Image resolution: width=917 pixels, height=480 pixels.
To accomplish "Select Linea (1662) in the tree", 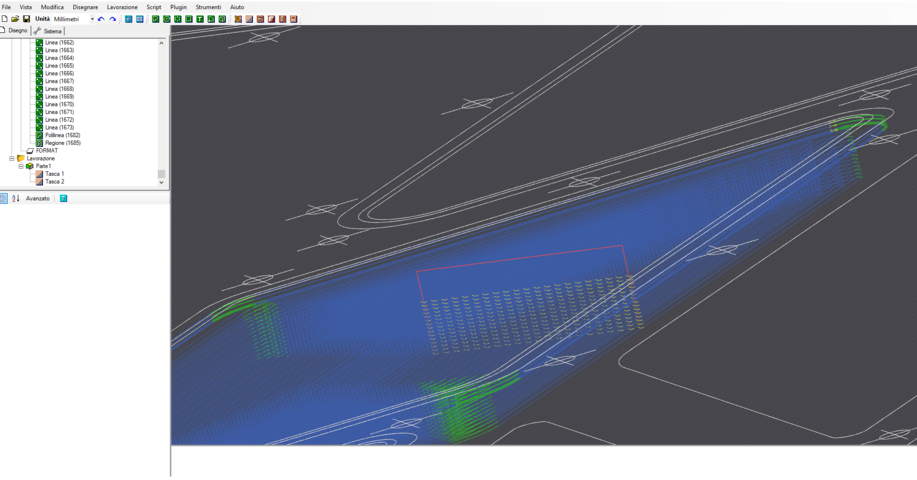I will [x=59, y=43].
